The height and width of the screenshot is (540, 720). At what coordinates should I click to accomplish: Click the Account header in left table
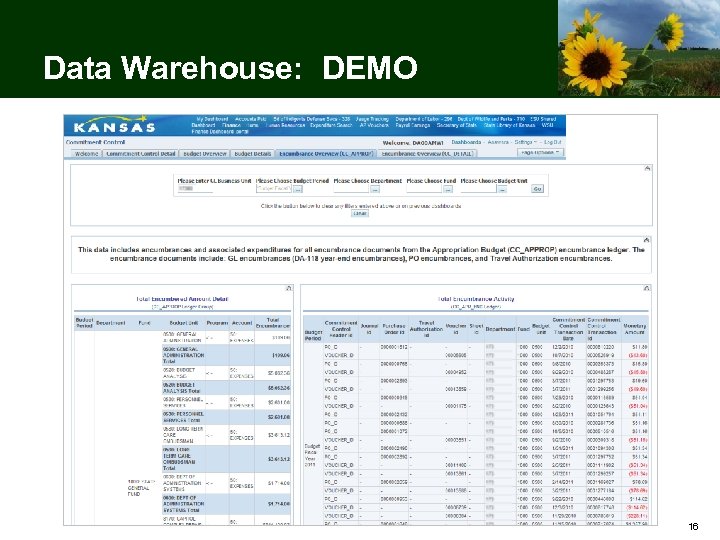tap(242, 323)
